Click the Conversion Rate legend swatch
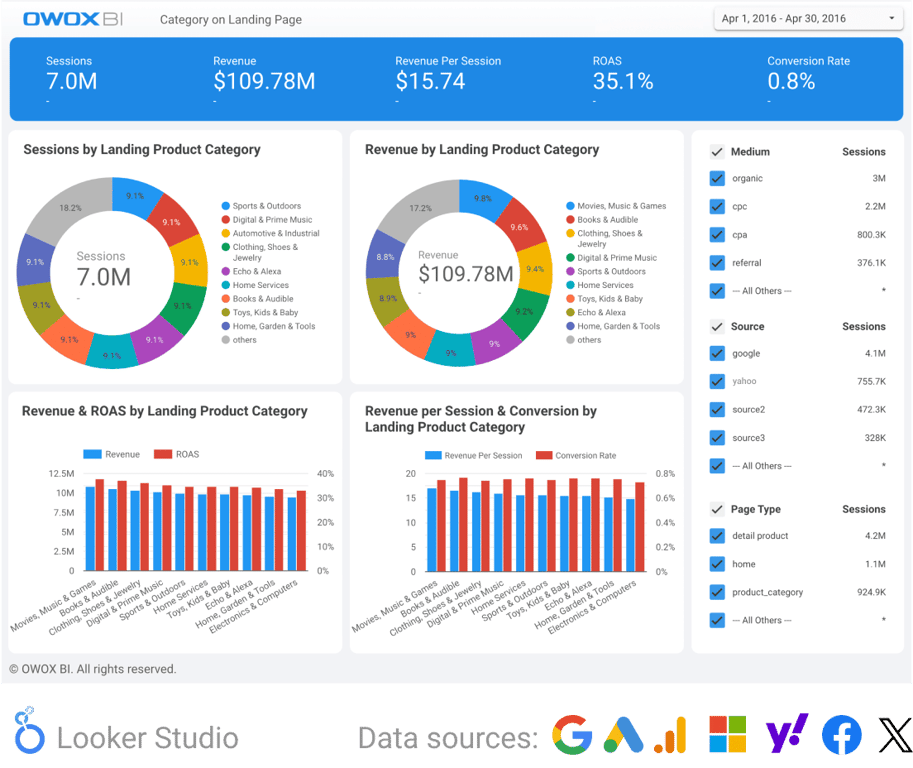Viewport: 913px width, 768px height. pos(544,455)
